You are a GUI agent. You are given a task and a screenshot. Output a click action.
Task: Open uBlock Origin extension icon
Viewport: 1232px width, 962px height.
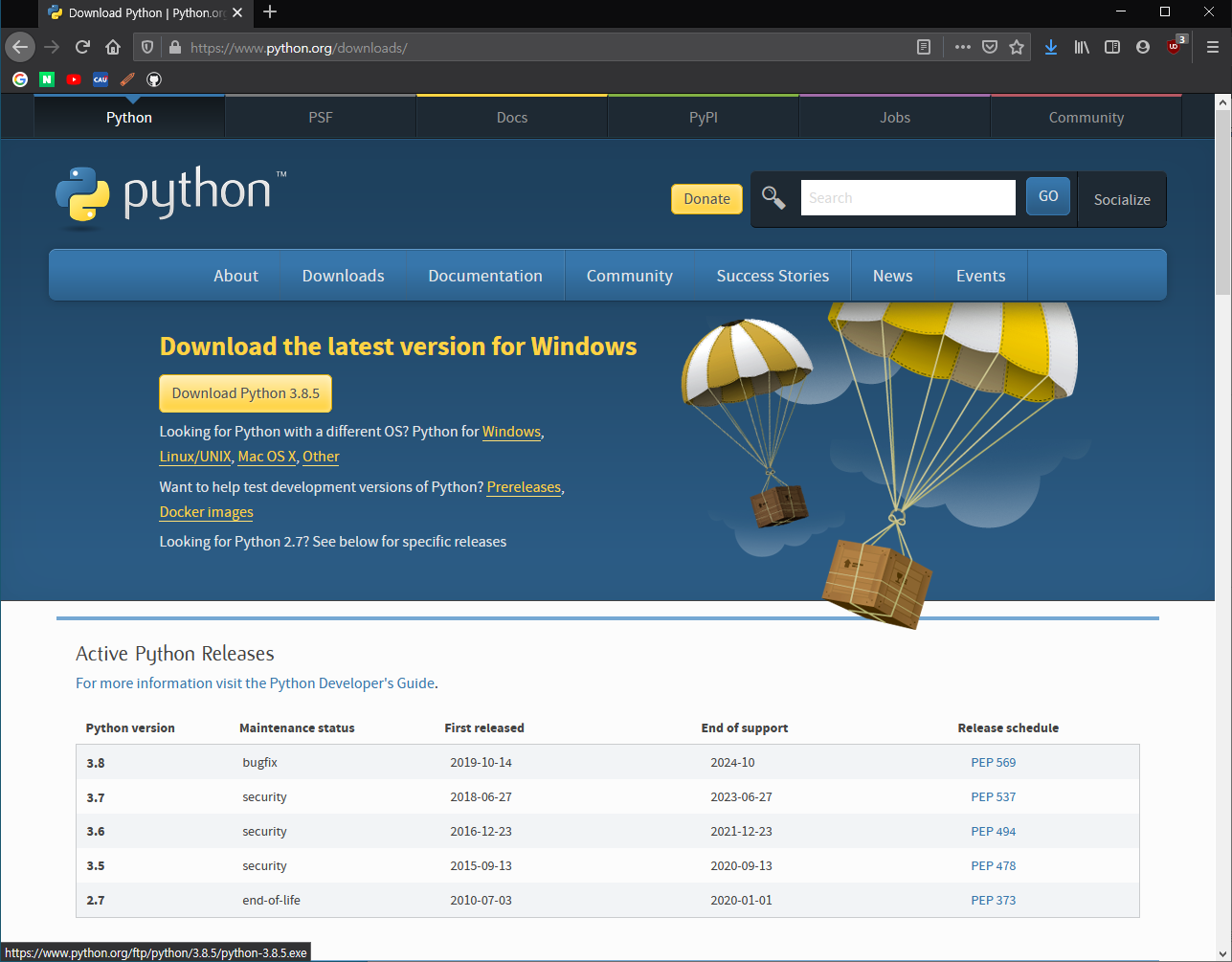point(1175,46)
